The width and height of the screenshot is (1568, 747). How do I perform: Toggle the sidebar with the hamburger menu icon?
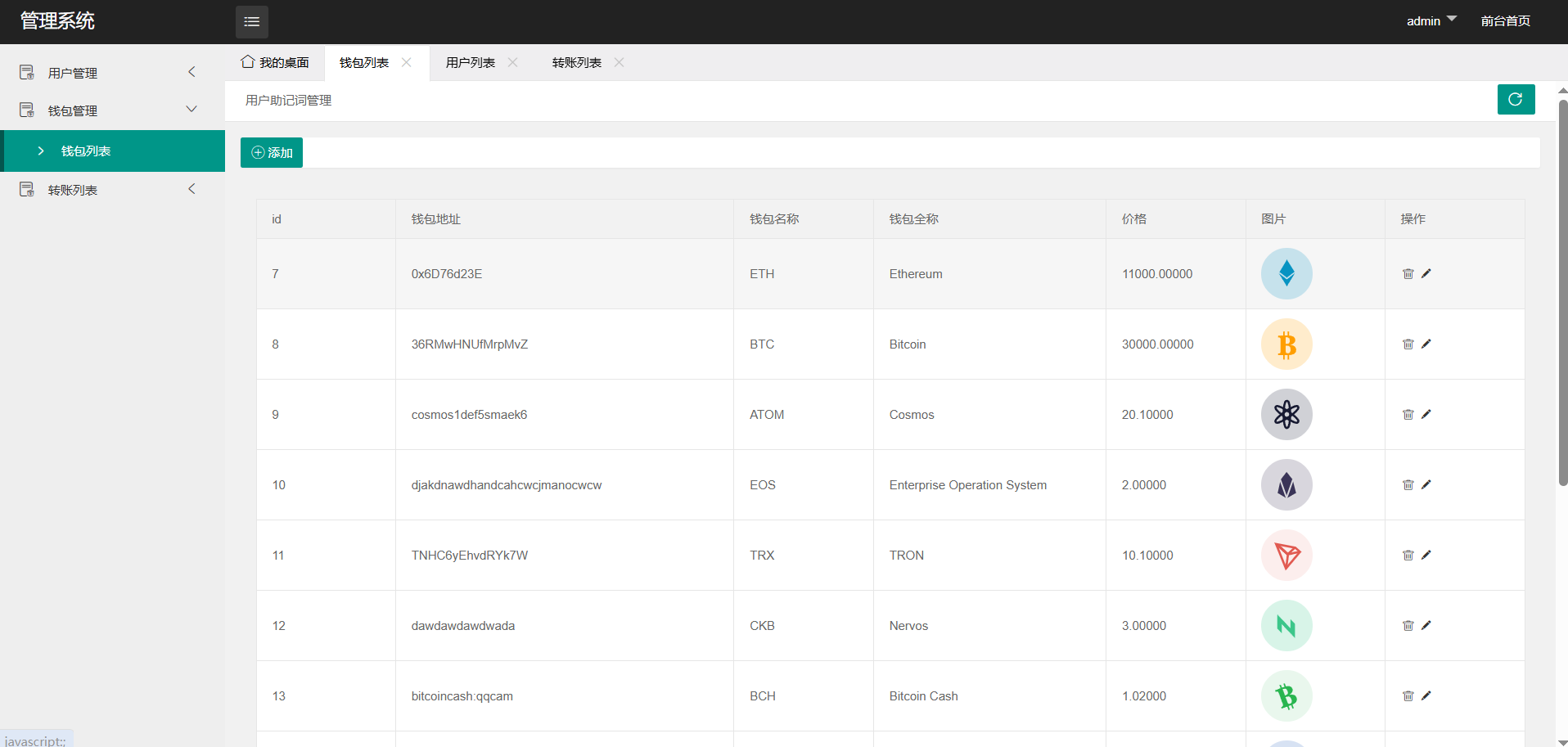pos(251,22)
